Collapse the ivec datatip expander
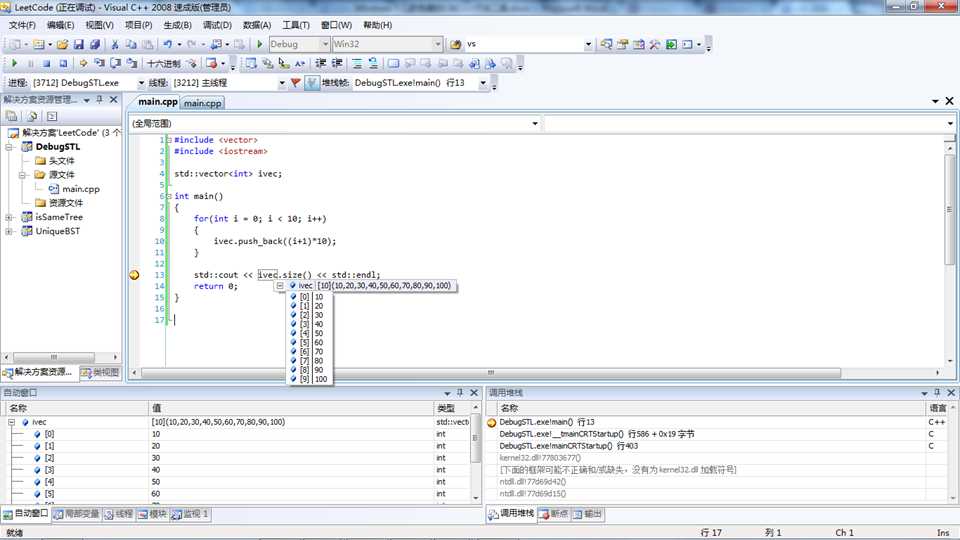960x540 pixels. (x=280, y=286)
